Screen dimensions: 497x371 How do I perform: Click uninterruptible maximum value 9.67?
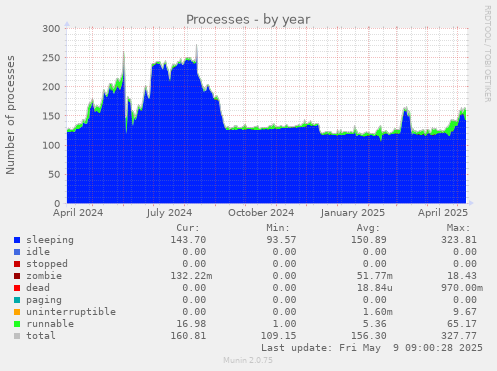pyautogui.click(x=465, y=312)
